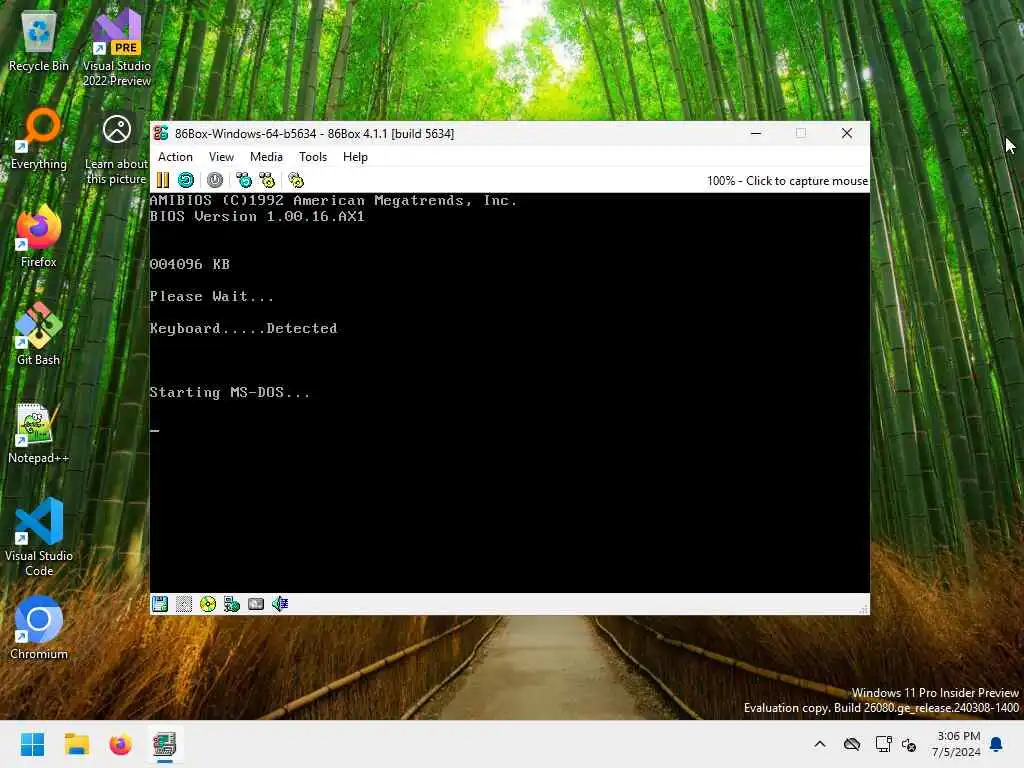1024x768 pixels.
Task: Select the Chromium desktop shortcut
Action: pos(39,628)
